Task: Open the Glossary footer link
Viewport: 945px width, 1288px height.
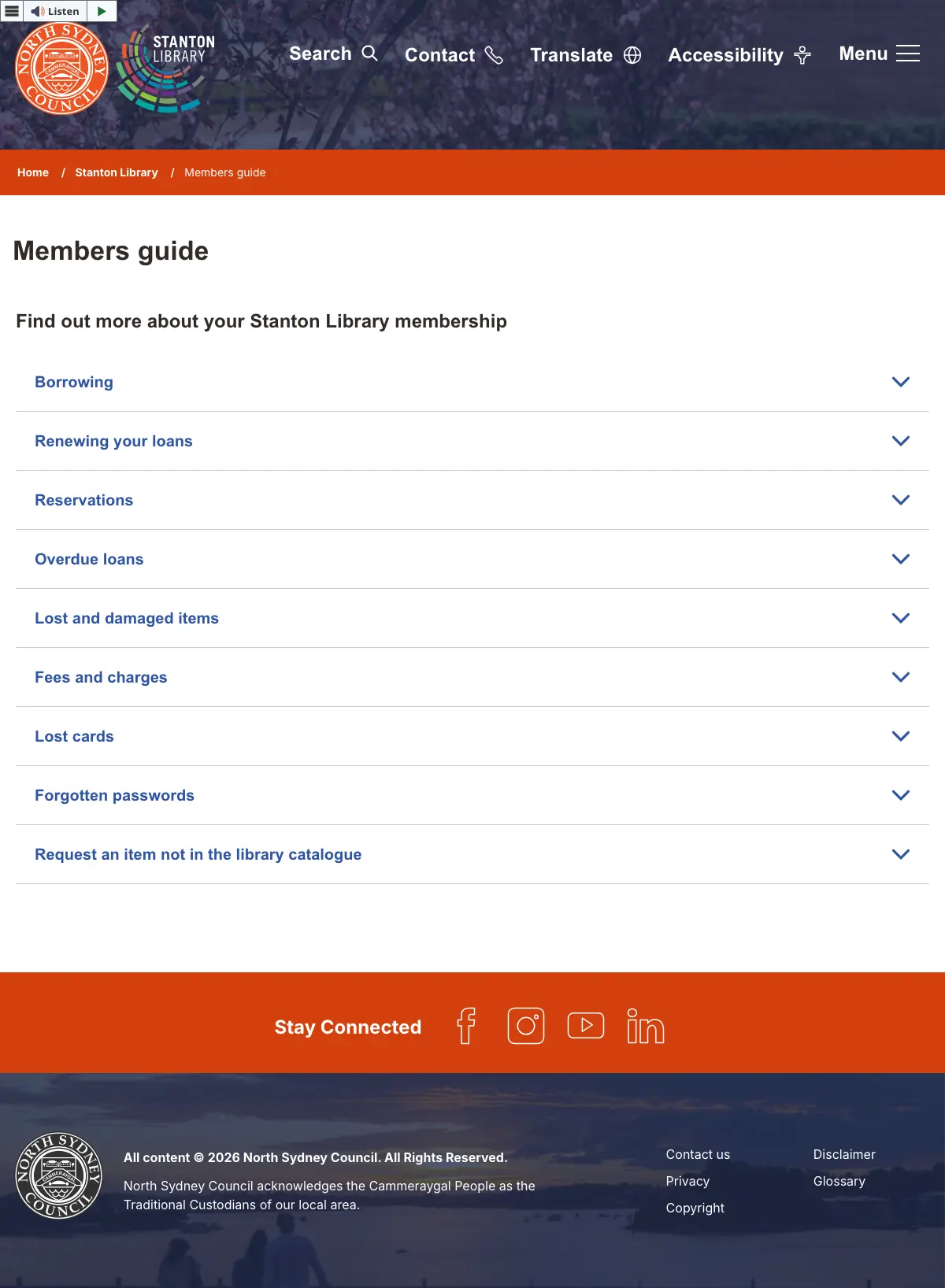Action: tap(839, 1181)
